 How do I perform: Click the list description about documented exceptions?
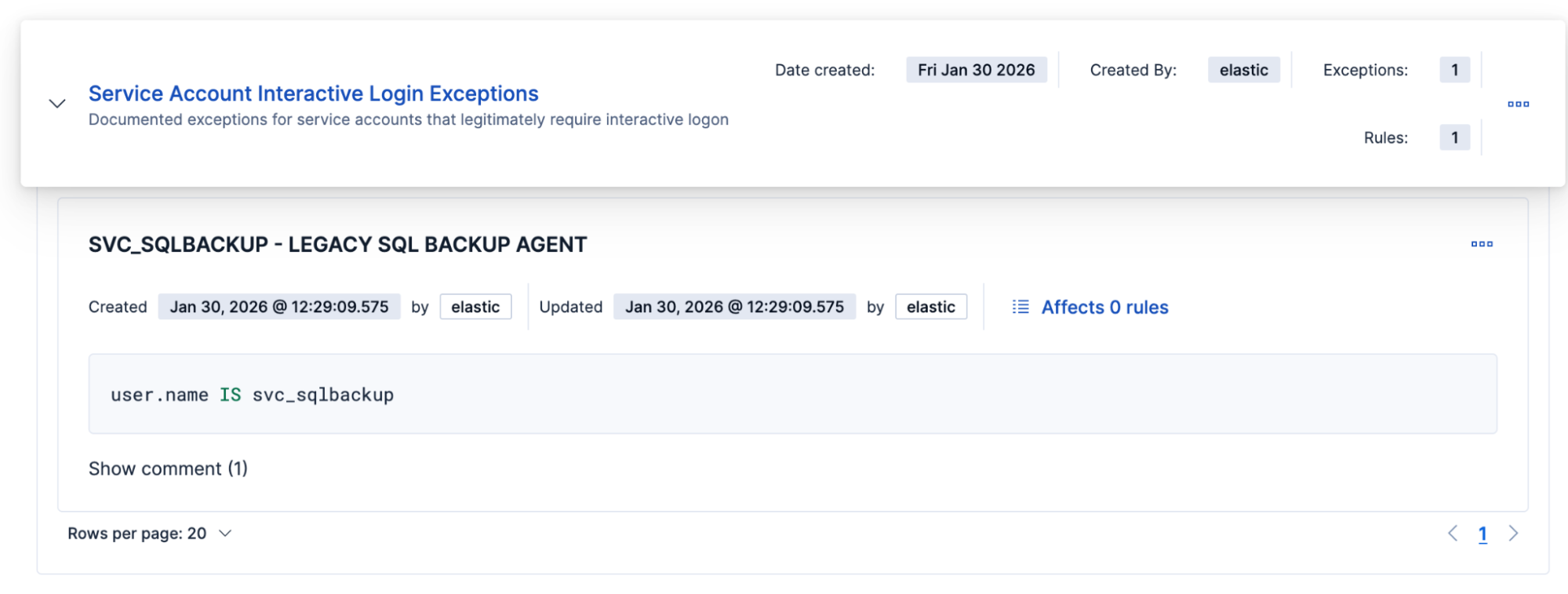(409, 119)
